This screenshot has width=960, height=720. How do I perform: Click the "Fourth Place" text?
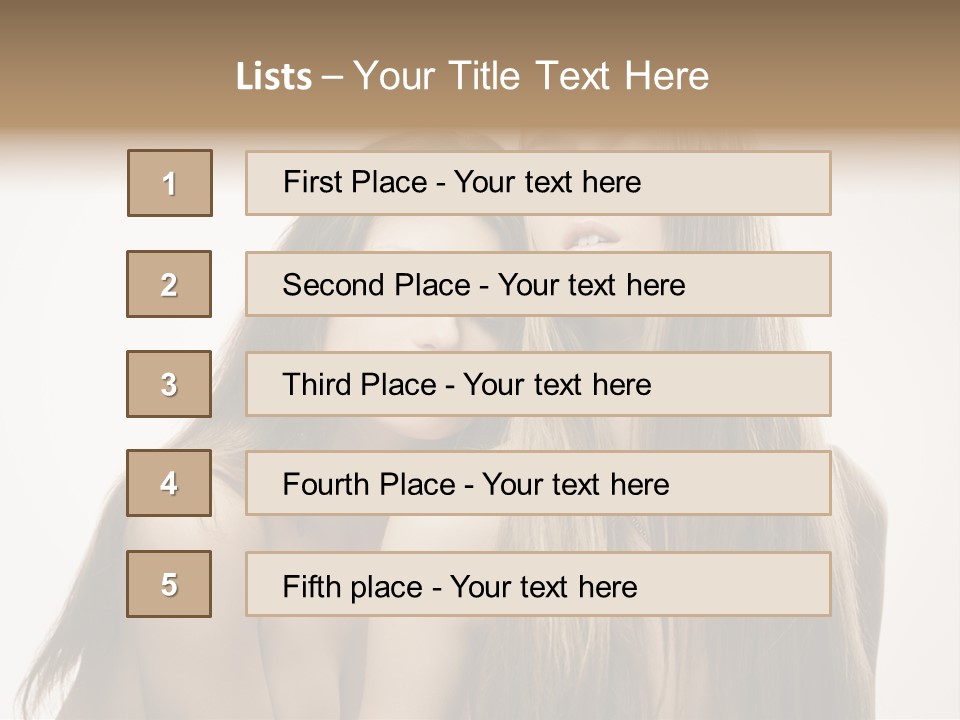point(368,485)
